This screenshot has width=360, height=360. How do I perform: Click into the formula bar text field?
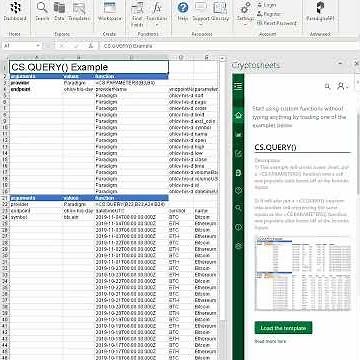[227, 46]
